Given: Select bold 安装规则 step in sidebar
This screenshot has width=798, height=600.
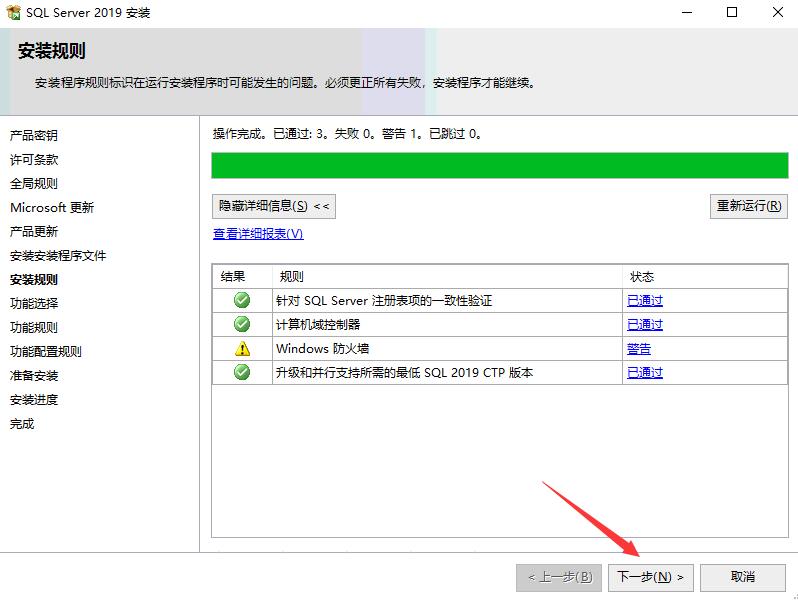Looking at the screenshot, I should pyautogui.click(x=34, y=279).
